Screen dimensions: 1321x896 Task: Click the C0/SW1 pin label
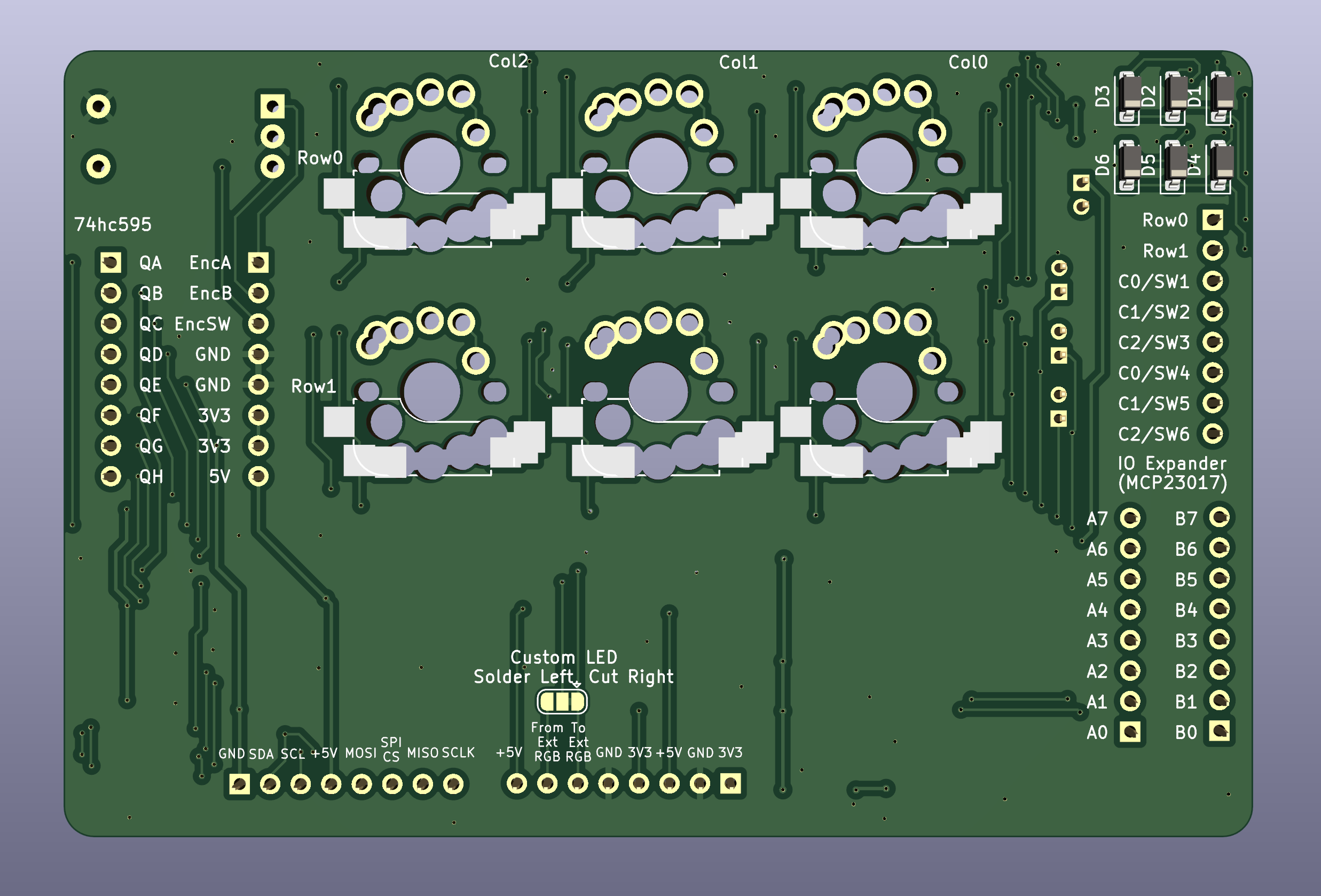(1154, 282)
